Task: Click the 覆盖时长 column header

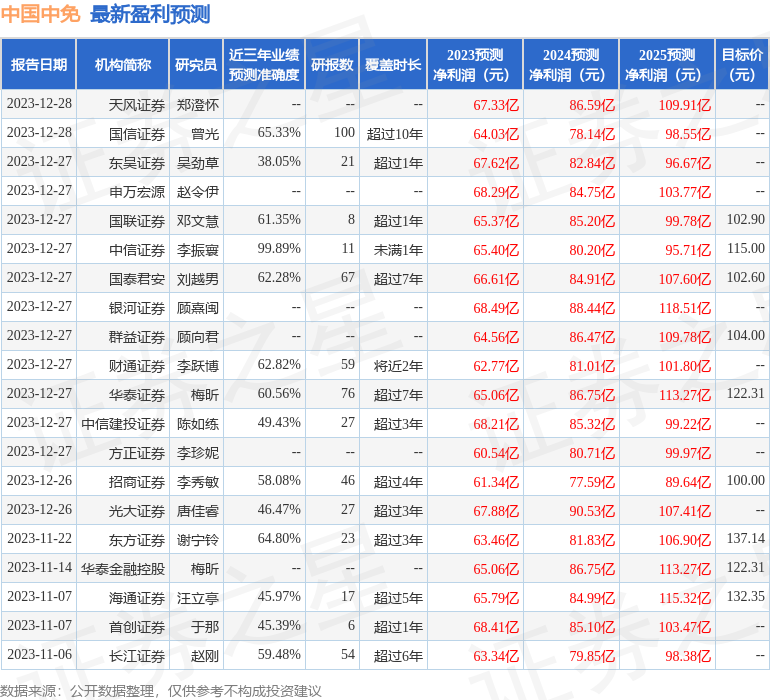Action: [x=393, y=64]
